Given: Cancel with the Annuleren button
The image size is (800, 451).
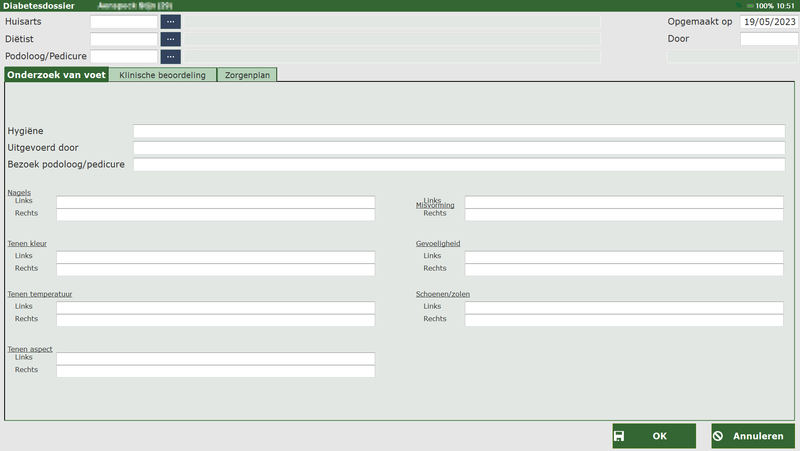Looking at the screenshot, I should coord(753,436).
